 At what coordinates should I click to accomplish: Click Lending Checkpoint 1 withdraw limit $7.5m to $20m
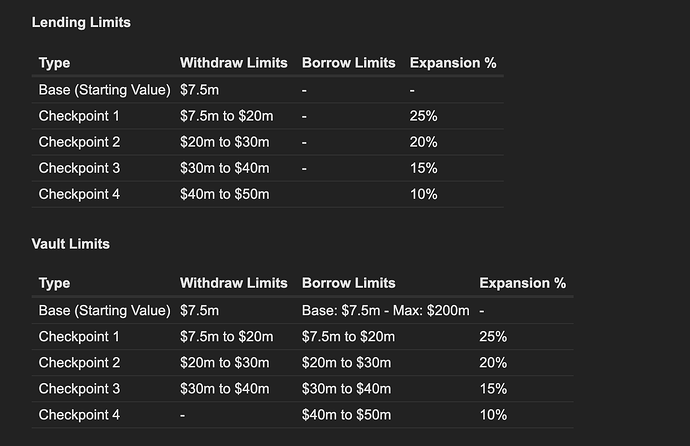pyautogui.click(x=227, y=116)
